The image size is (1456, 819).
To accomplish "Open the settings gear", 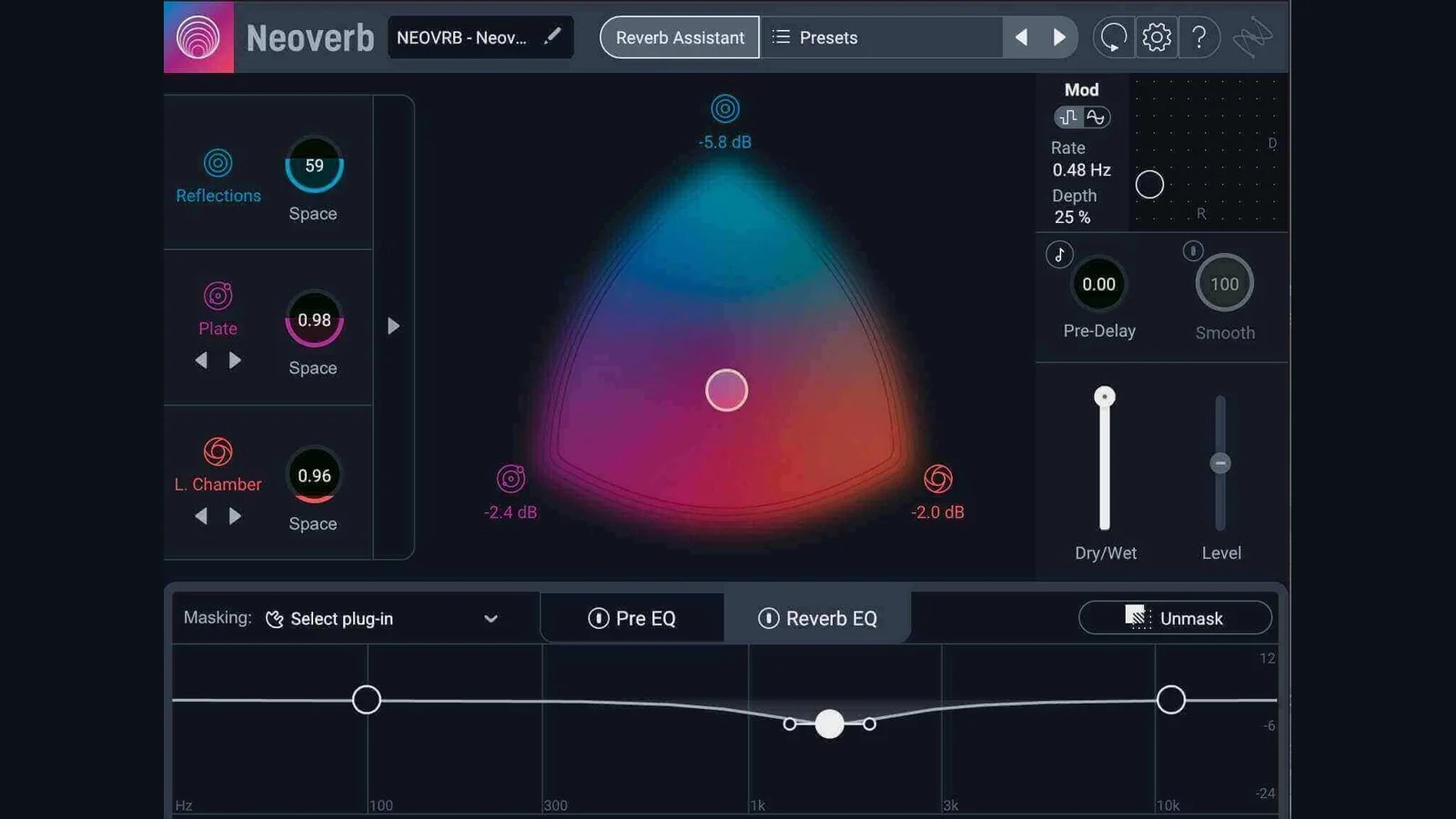I will click(x=1157, y=37).
